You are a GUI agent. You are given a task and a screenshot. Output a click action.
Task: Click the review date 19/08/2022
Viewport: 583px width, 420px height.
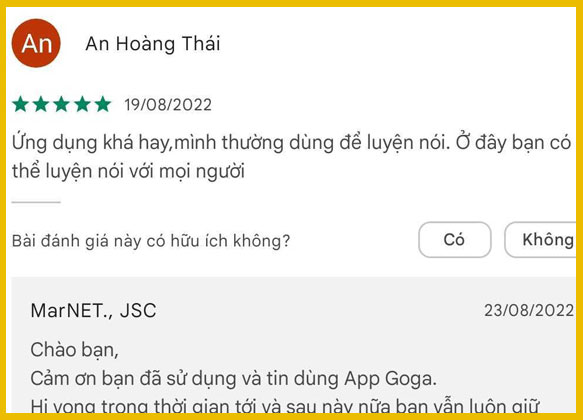(168, 105)
